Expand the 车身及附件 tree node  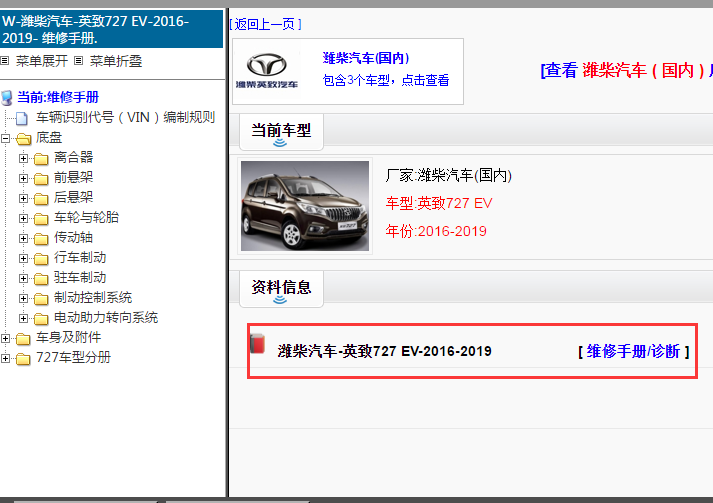5,338
